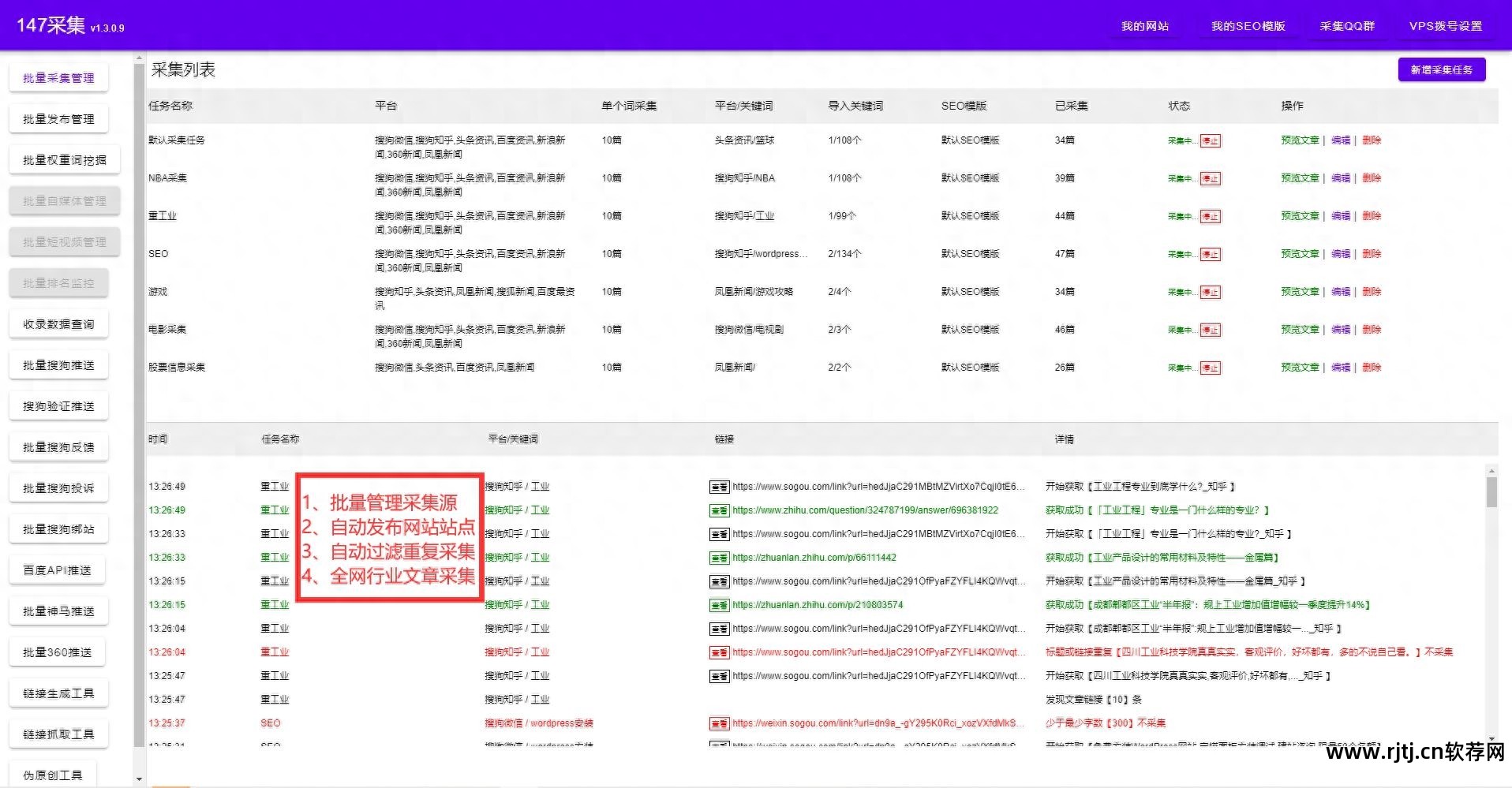Stop the NBA采集 task with its 停止 control
The image size is (1512, 788).
pos(1210,178)
